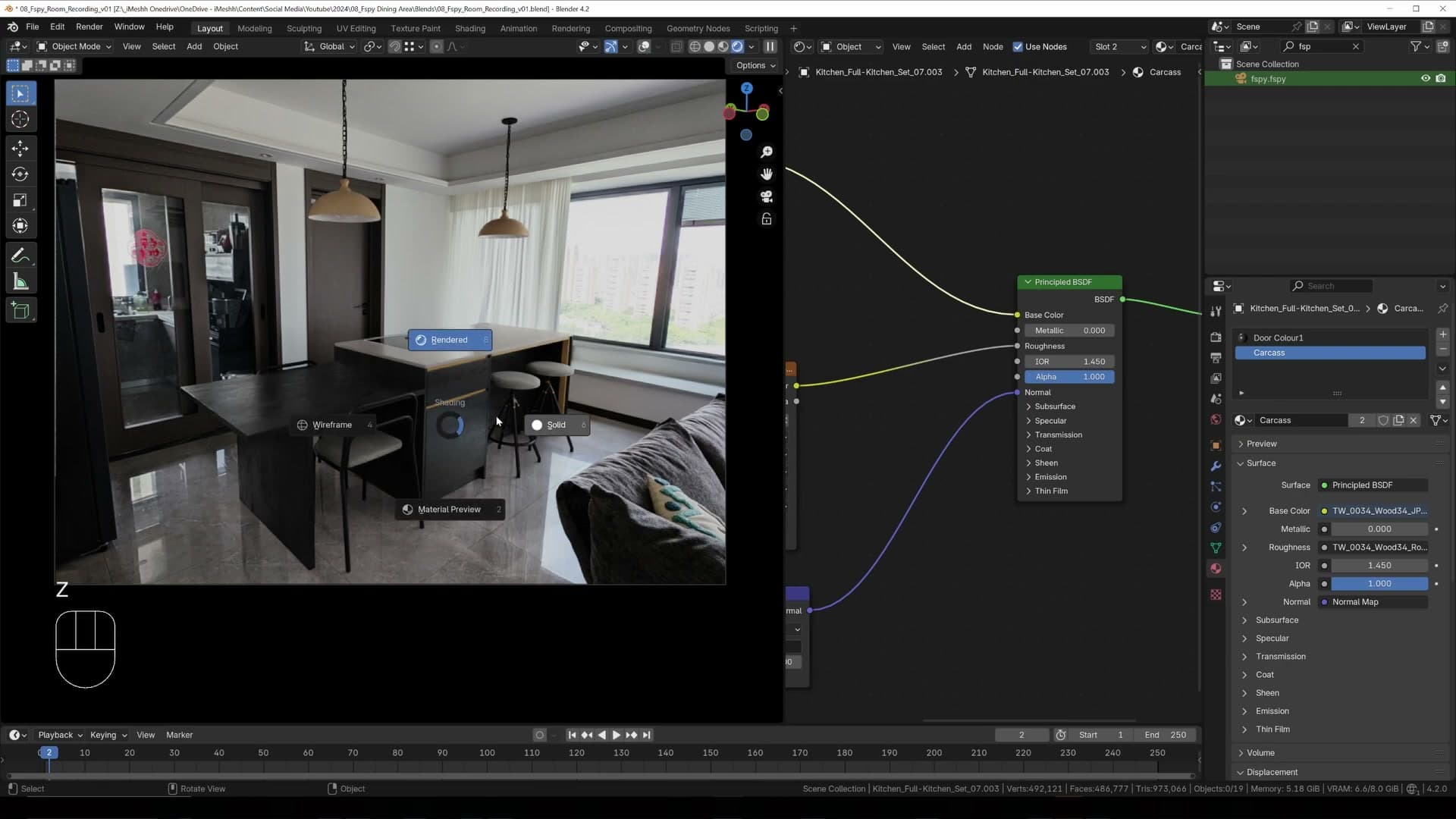Viewport: 1456px width, 819px height.
Task: Switch to the Geometry Nodes workspace tab
Action: 698,28
